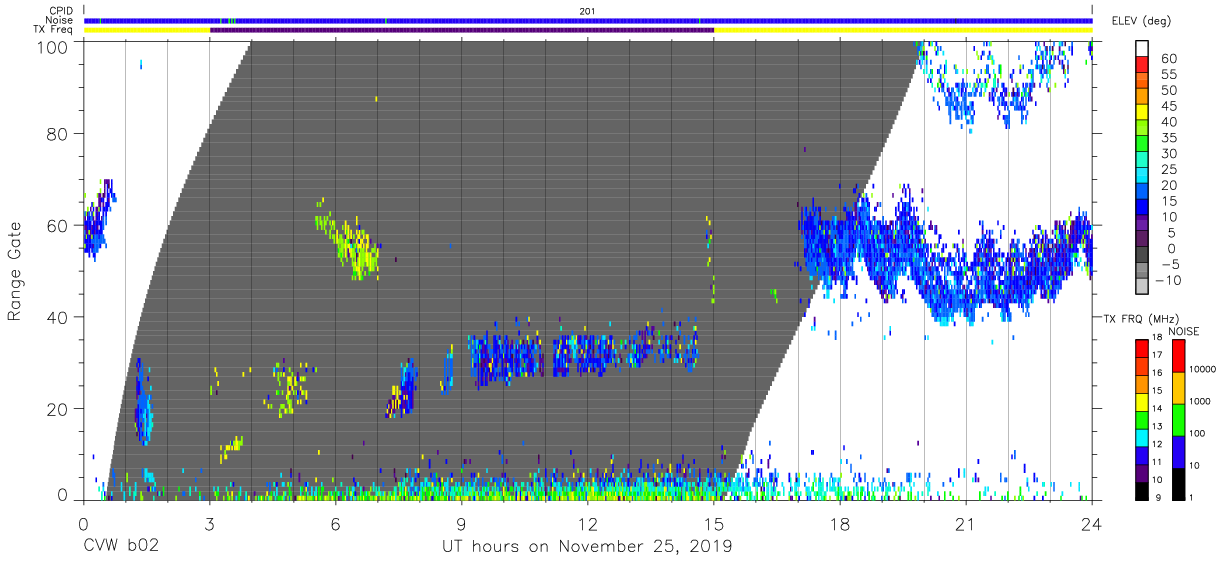The width and height of the screenshot is (1228, 567).
Task: Click the blue Noise bar at the top
Action: tap(588, 20)
